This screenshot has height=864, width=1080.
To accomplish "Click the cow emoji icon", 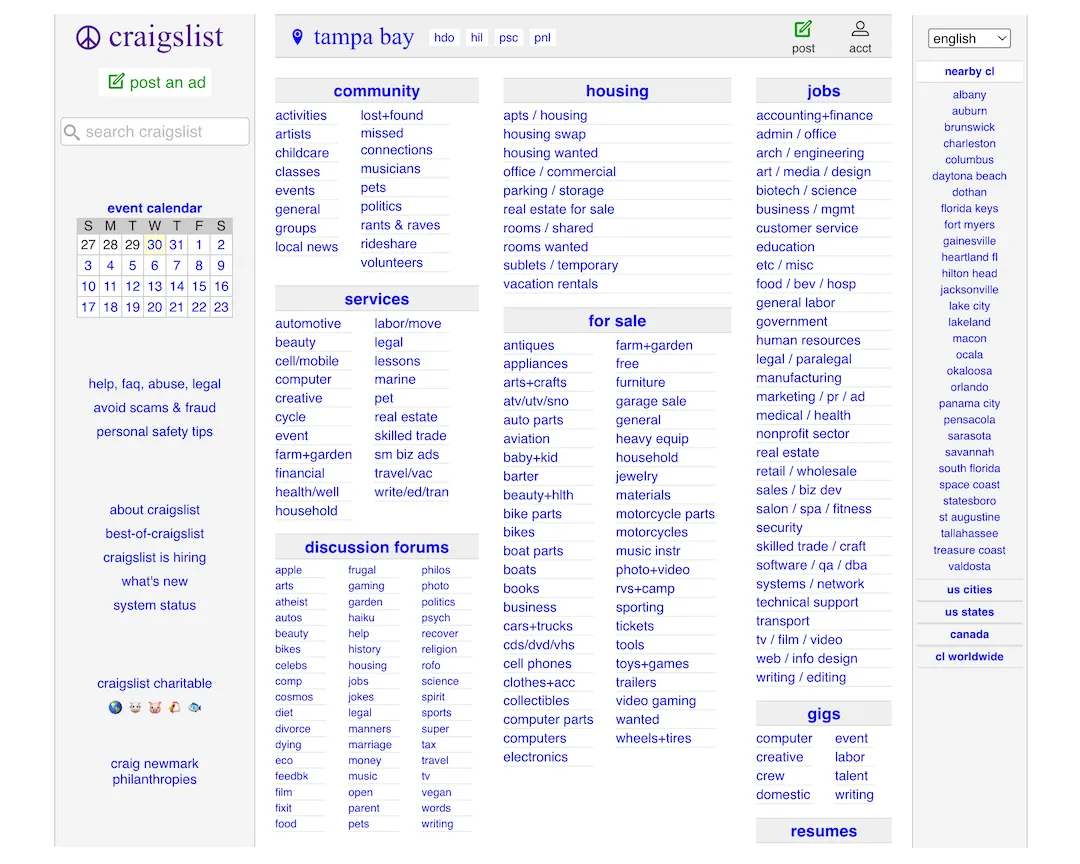I will click(x=135, y=707).
